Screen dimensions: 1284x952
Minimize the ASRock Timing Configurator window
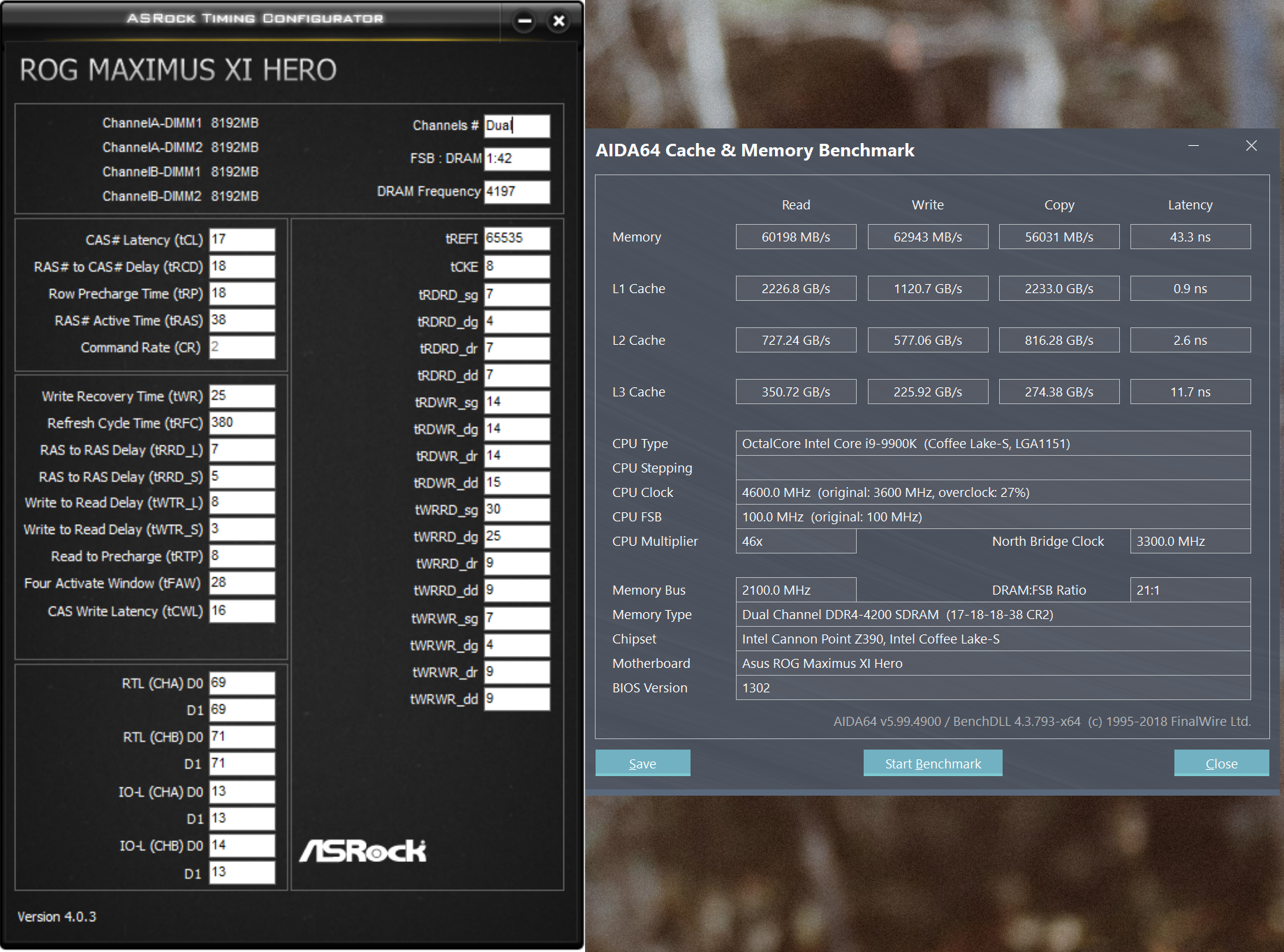tap(525, 21)
